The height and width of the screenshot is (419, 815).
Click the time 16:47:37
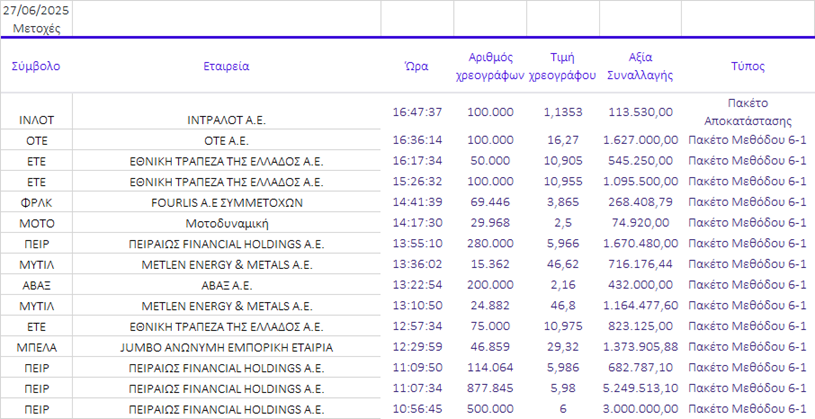417,112
